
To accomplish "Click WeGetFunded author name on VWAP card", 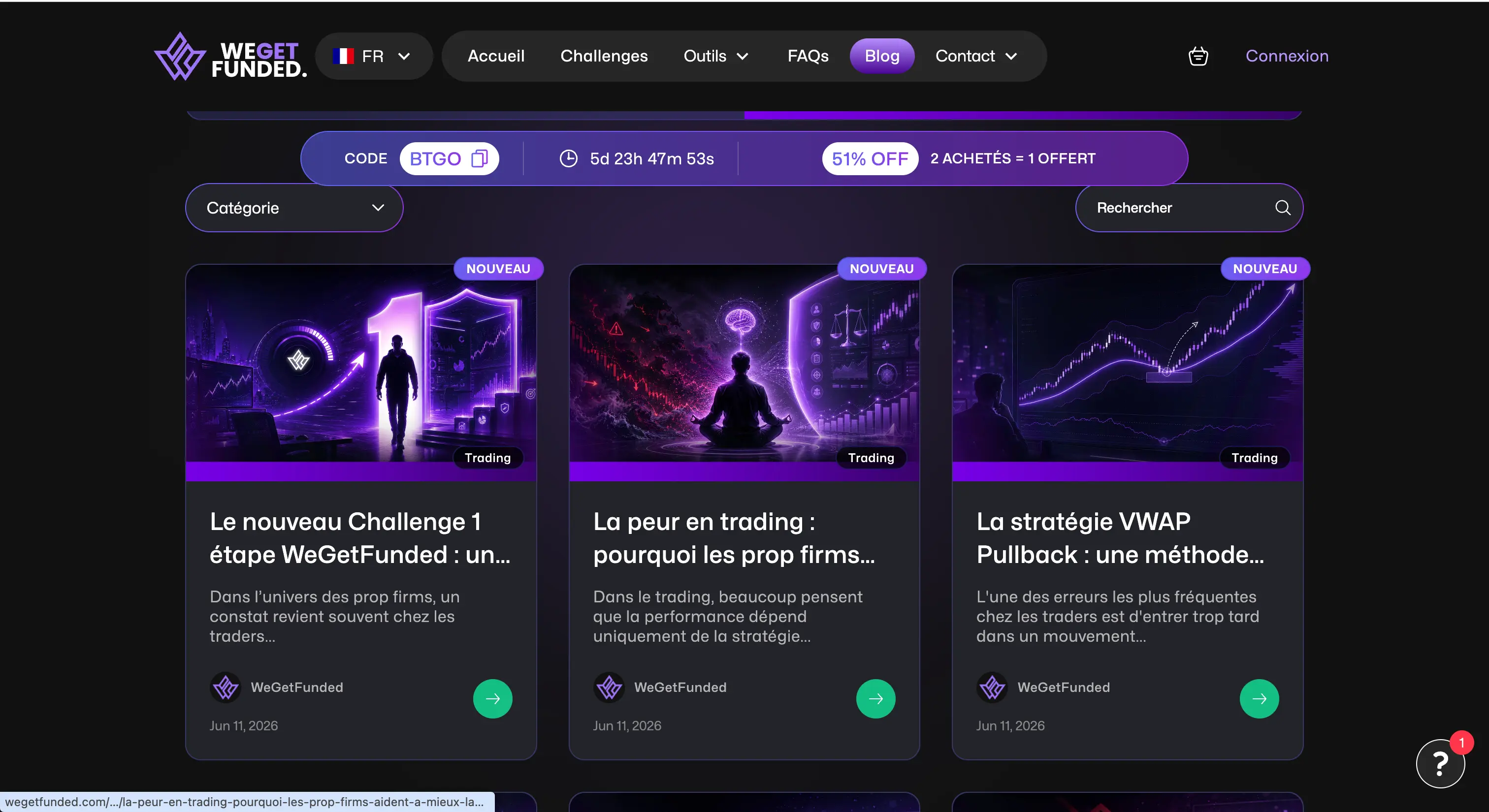I will 1064,687.
